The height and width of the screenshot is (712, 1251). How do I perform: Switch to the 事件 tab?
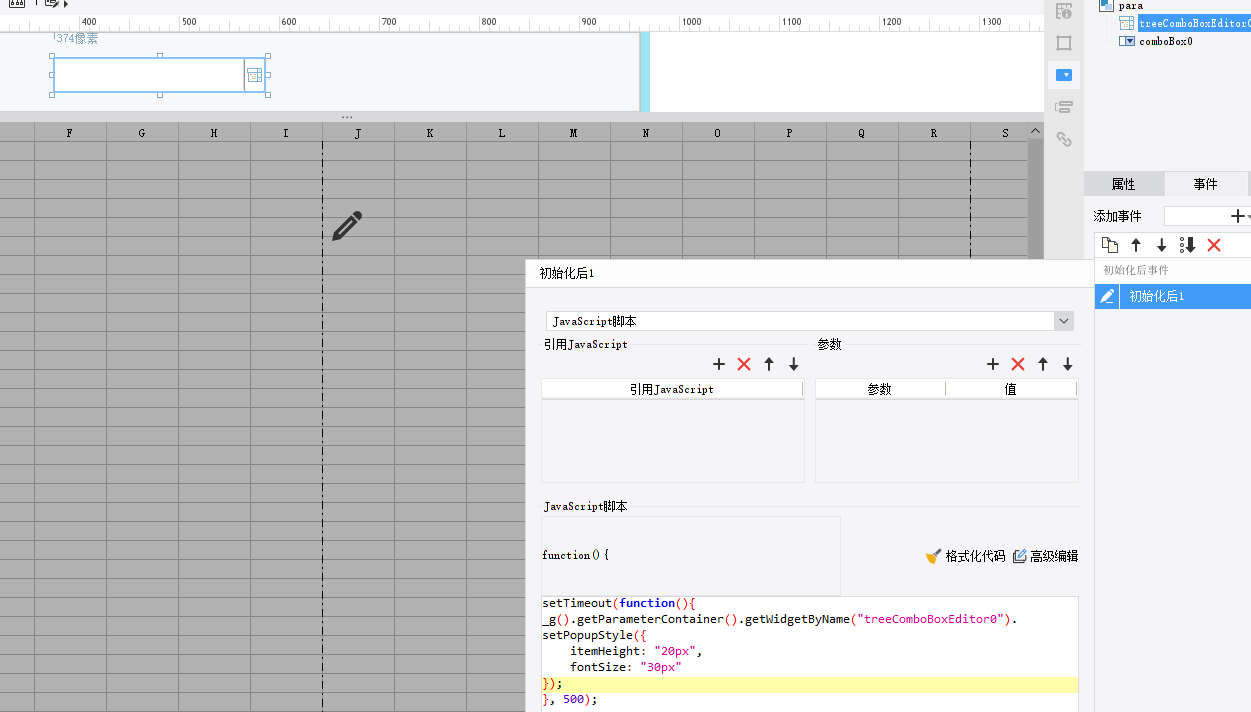1206,184
